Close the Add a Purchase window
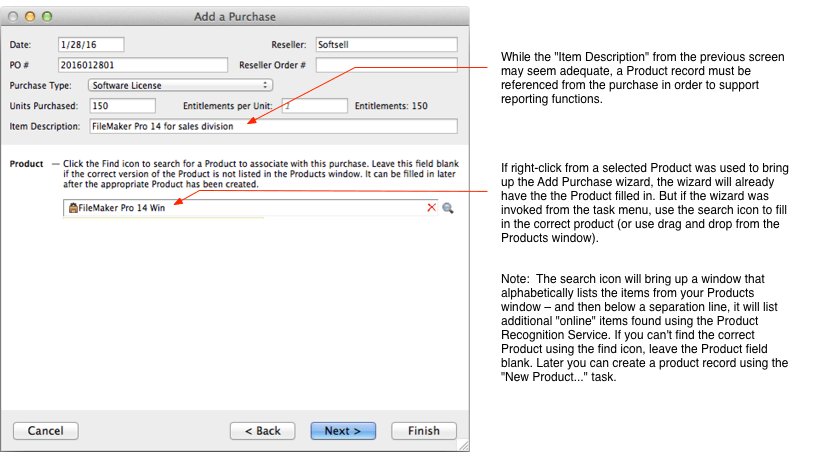 pos(13,17)
